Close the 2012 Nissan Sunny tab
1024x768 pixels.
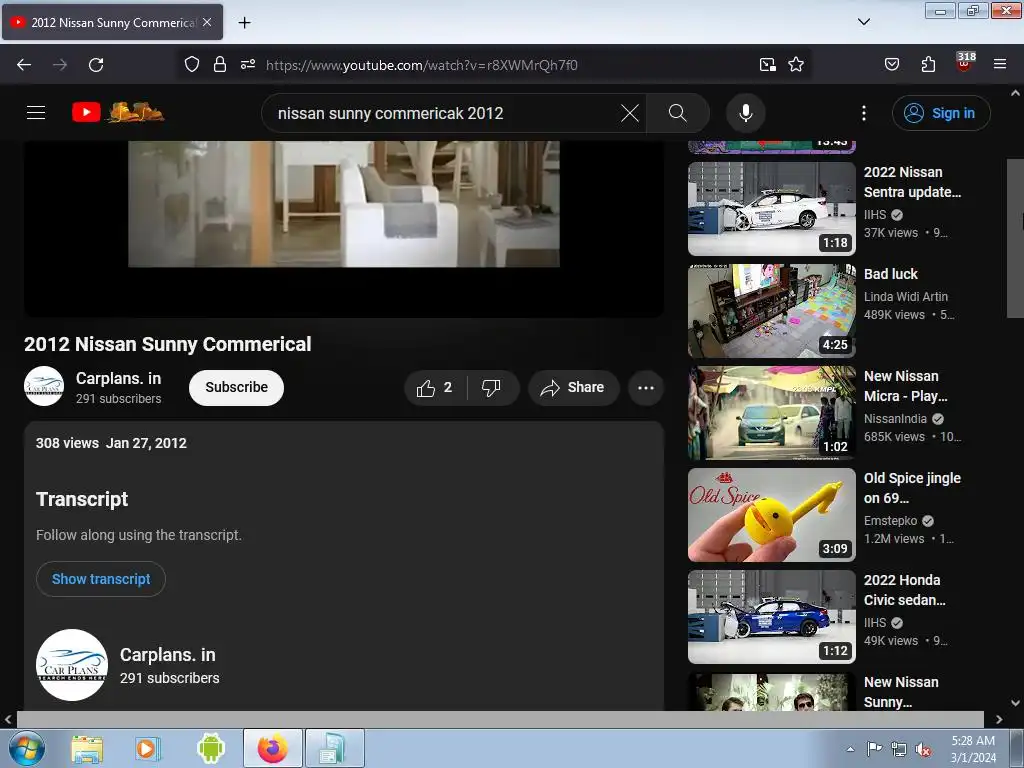(x=207, y=22)
